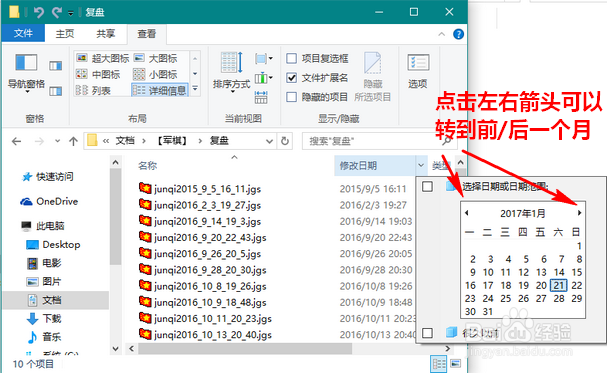Screen dimensions: 607x373
Task: Click the 2017年1月 calendar title
Action: coord(523,214)
